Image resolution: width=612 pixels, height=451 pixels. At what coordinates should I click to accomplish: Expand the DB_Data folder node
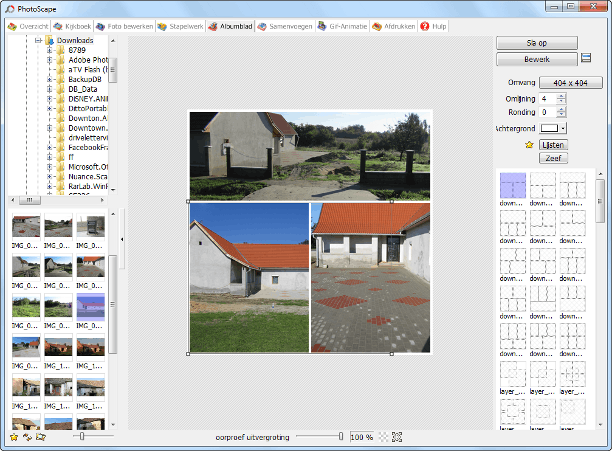click(48, 89)
